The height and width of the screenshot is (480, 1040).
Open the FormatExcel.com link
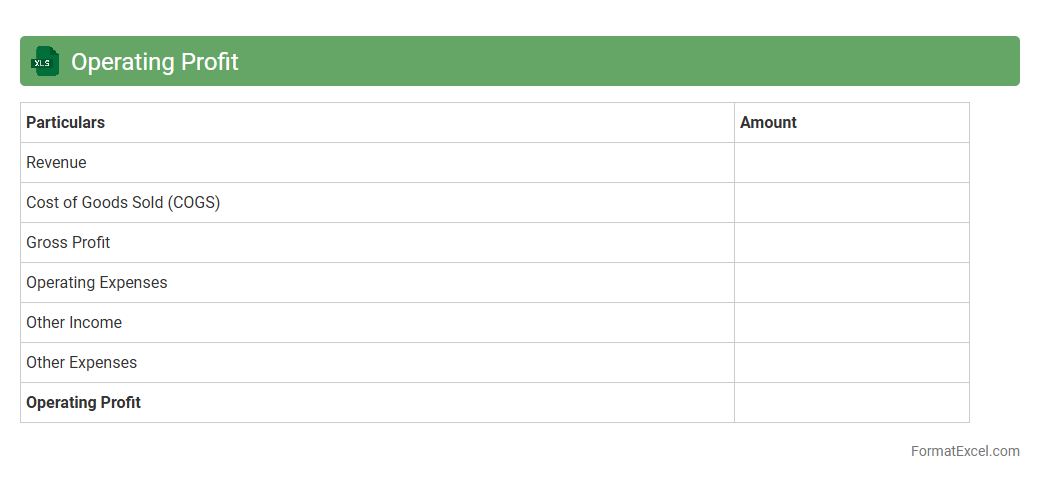point(965,451)
